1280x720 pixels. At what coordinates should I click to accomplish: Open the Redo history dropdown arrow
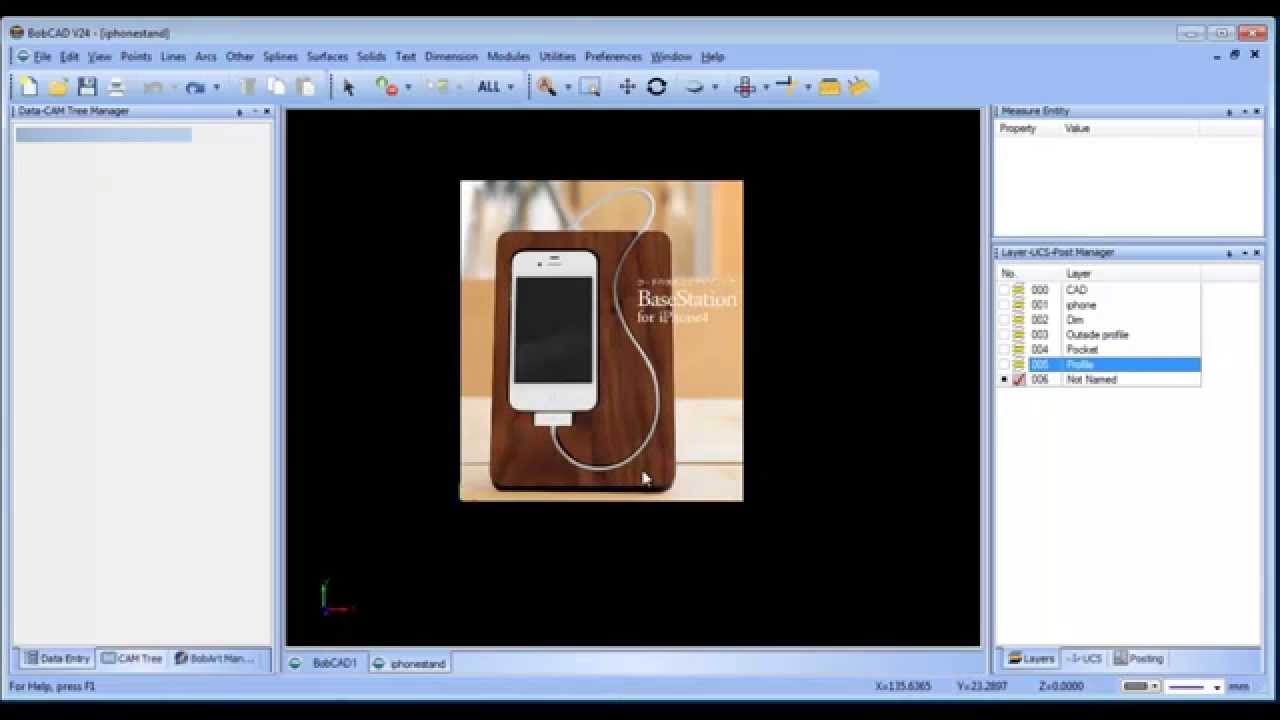pos(216,87)
